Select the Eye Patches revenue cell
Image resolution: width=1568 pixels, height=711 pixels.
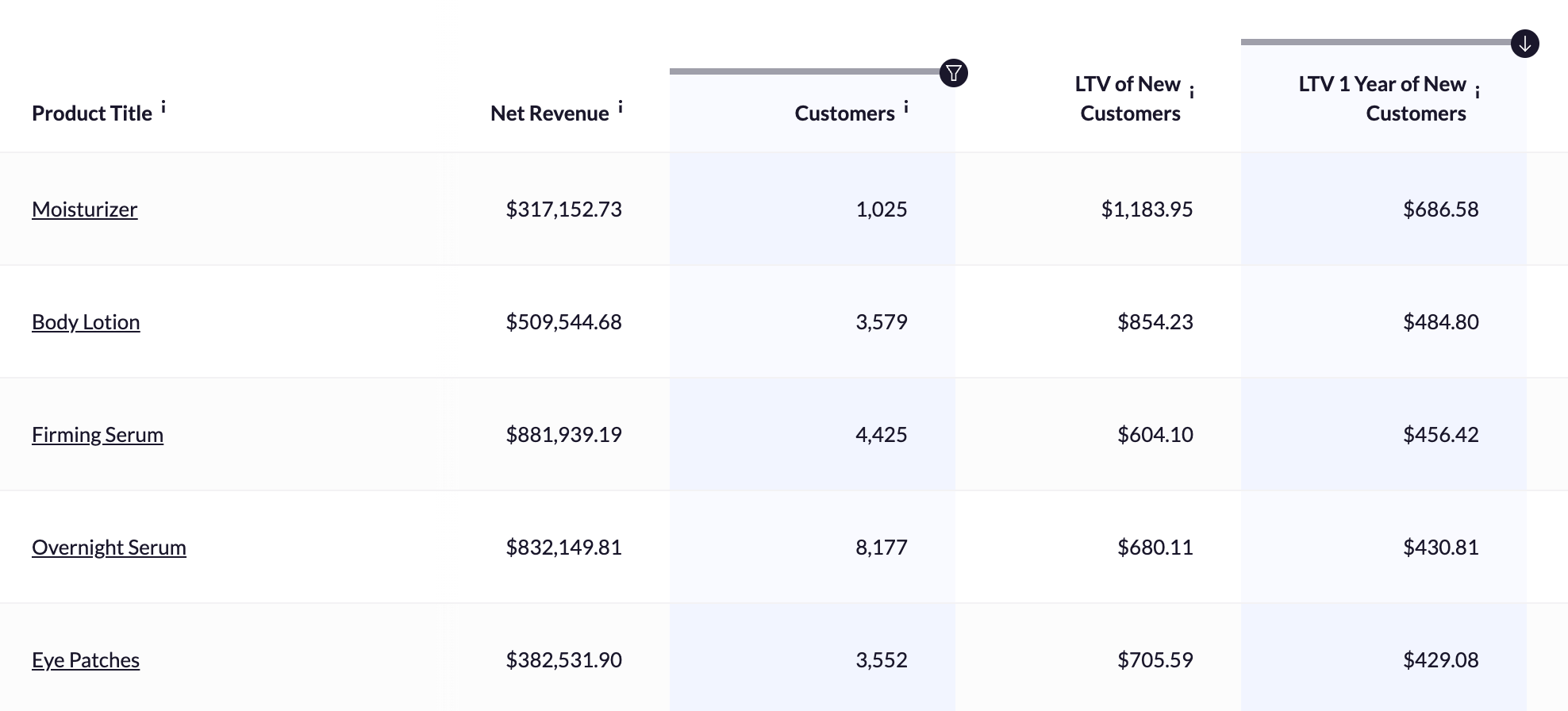(563, 659)
